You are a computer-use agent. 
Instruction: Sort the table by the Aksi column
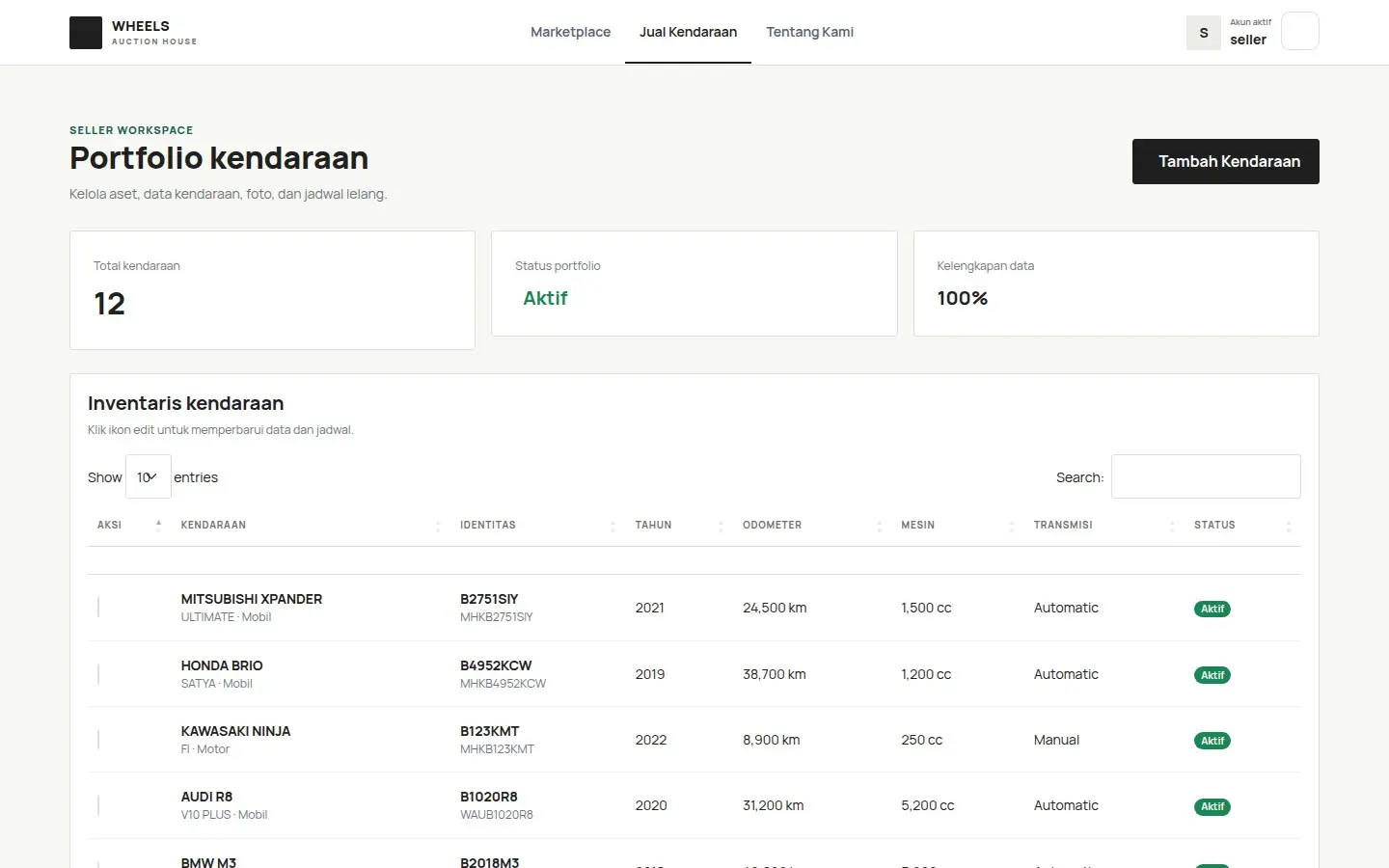(127, 525)
